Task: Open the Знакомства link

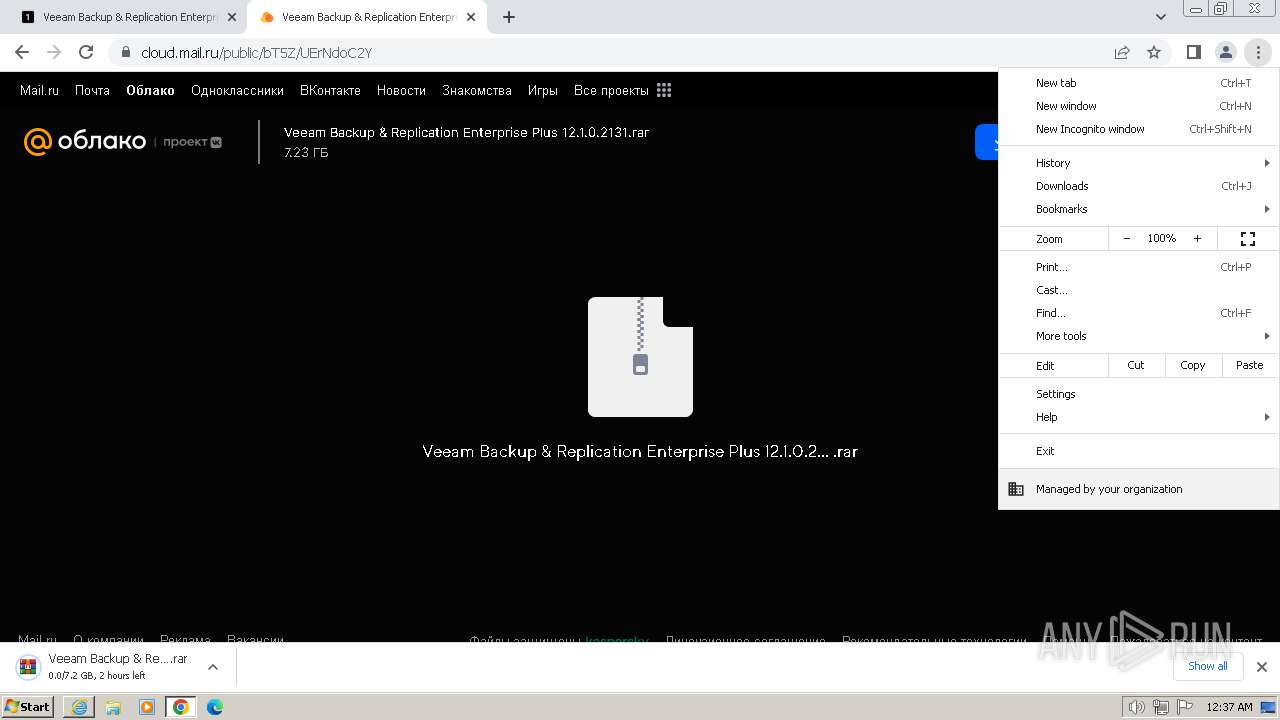Action: (x=477, y=90)
